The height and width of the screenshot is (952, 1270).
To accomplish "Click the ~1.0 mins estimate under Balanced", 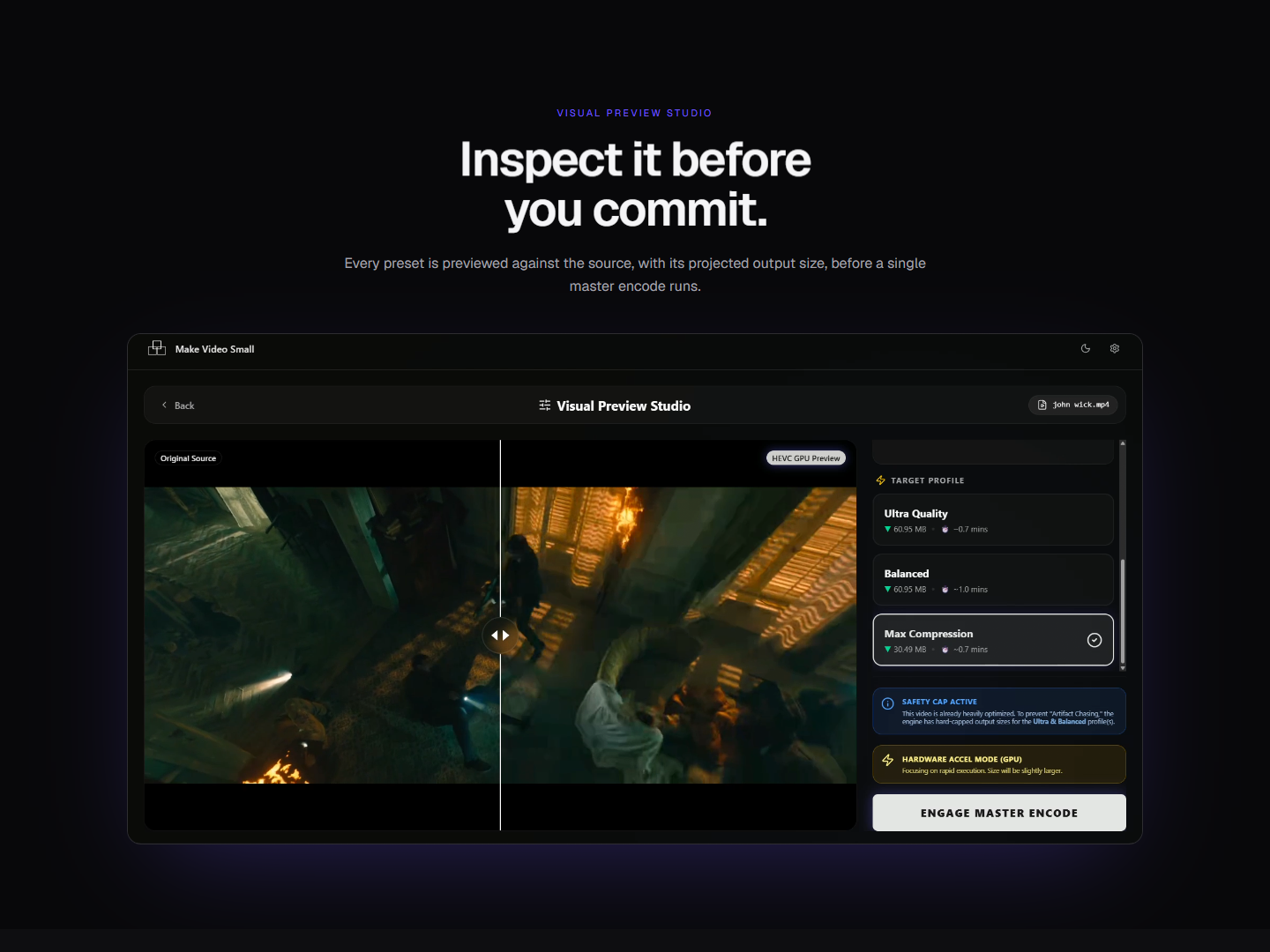I will (x=970, y=590).
